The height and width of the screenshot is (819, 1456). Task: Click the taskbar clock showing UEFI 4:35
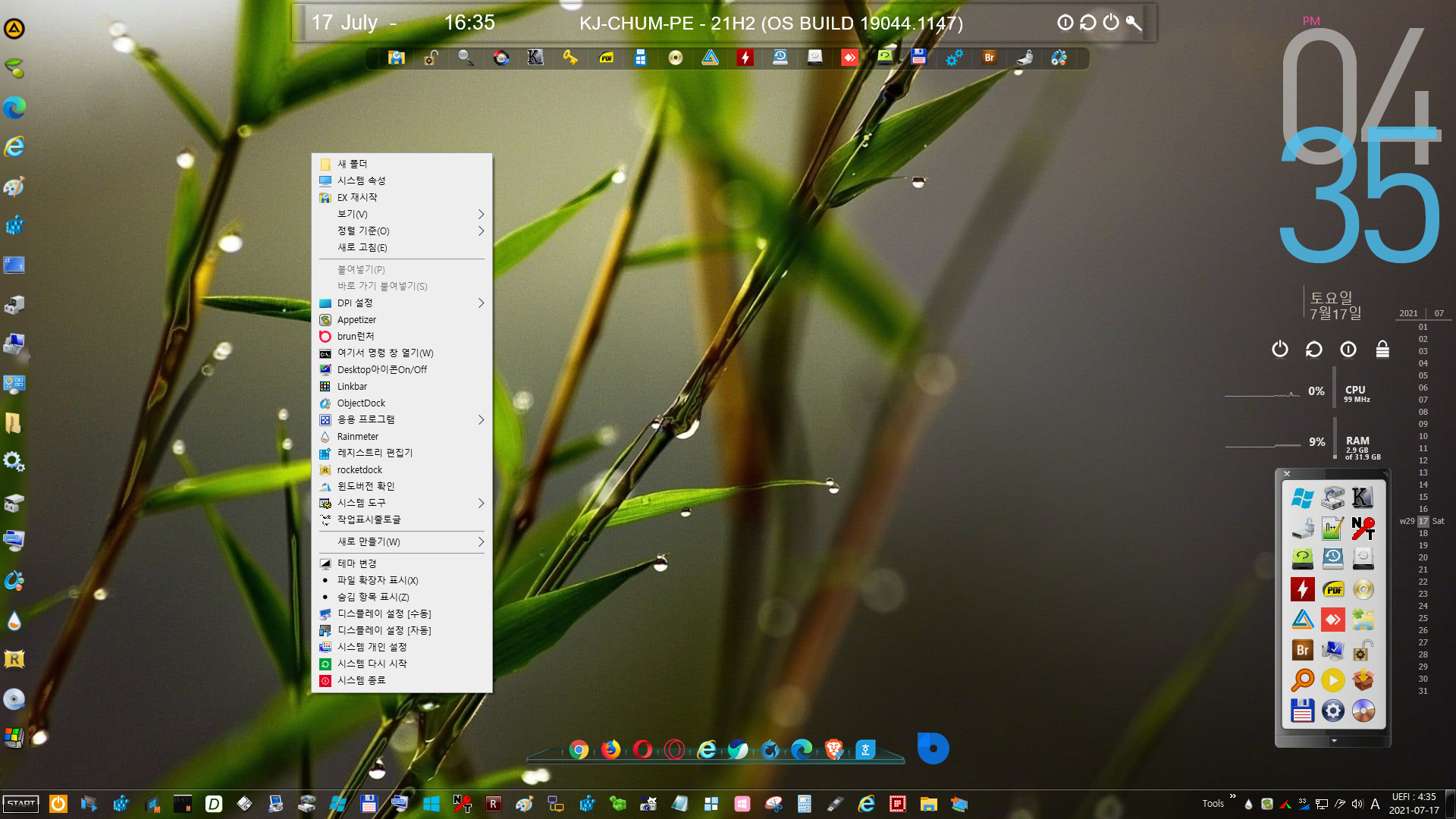point(1414,804)
